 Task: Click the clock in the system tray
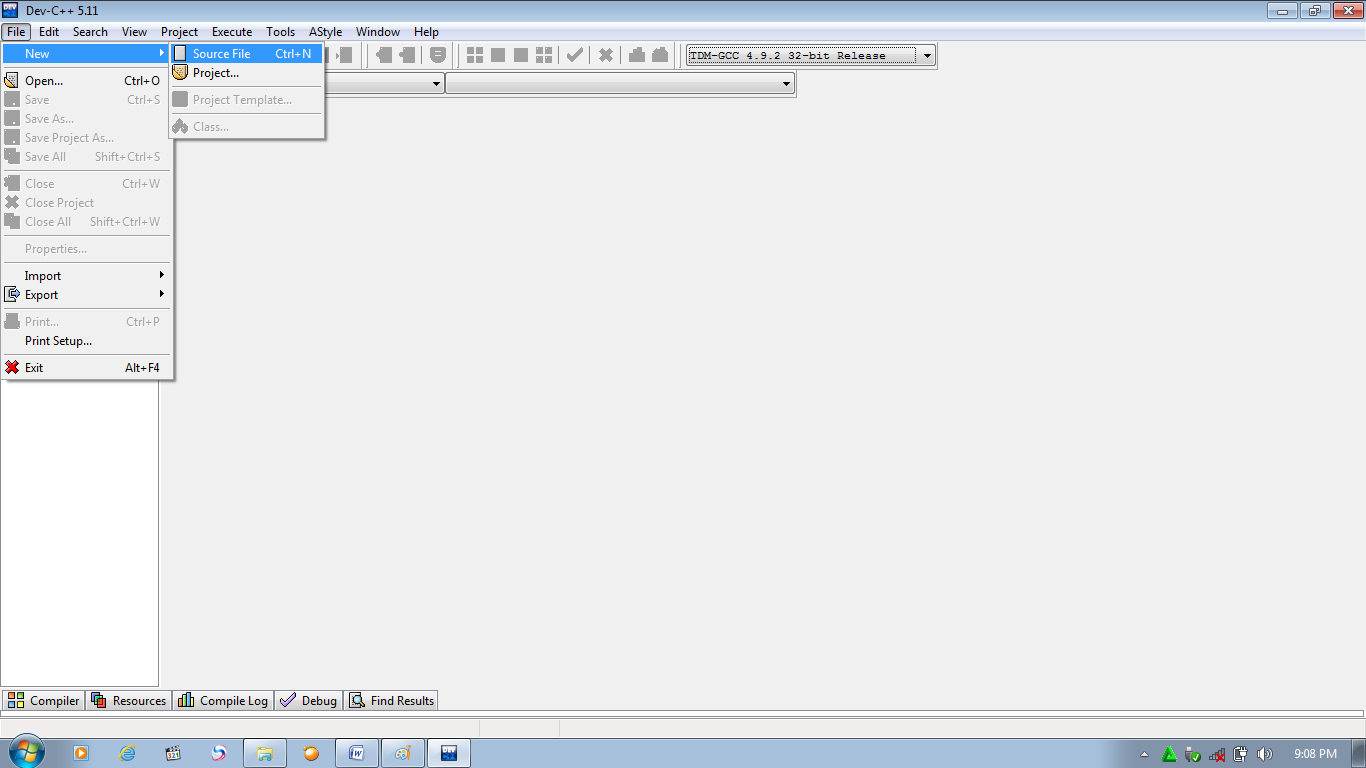coord(1317,752)
